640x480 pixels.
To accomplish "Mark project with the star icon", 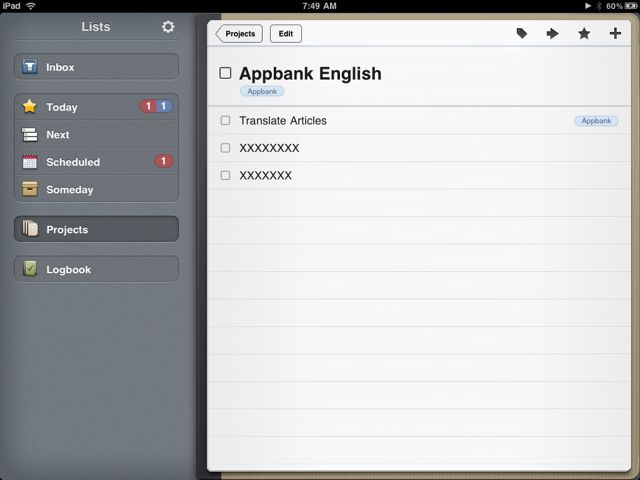I will coord(584,33).
